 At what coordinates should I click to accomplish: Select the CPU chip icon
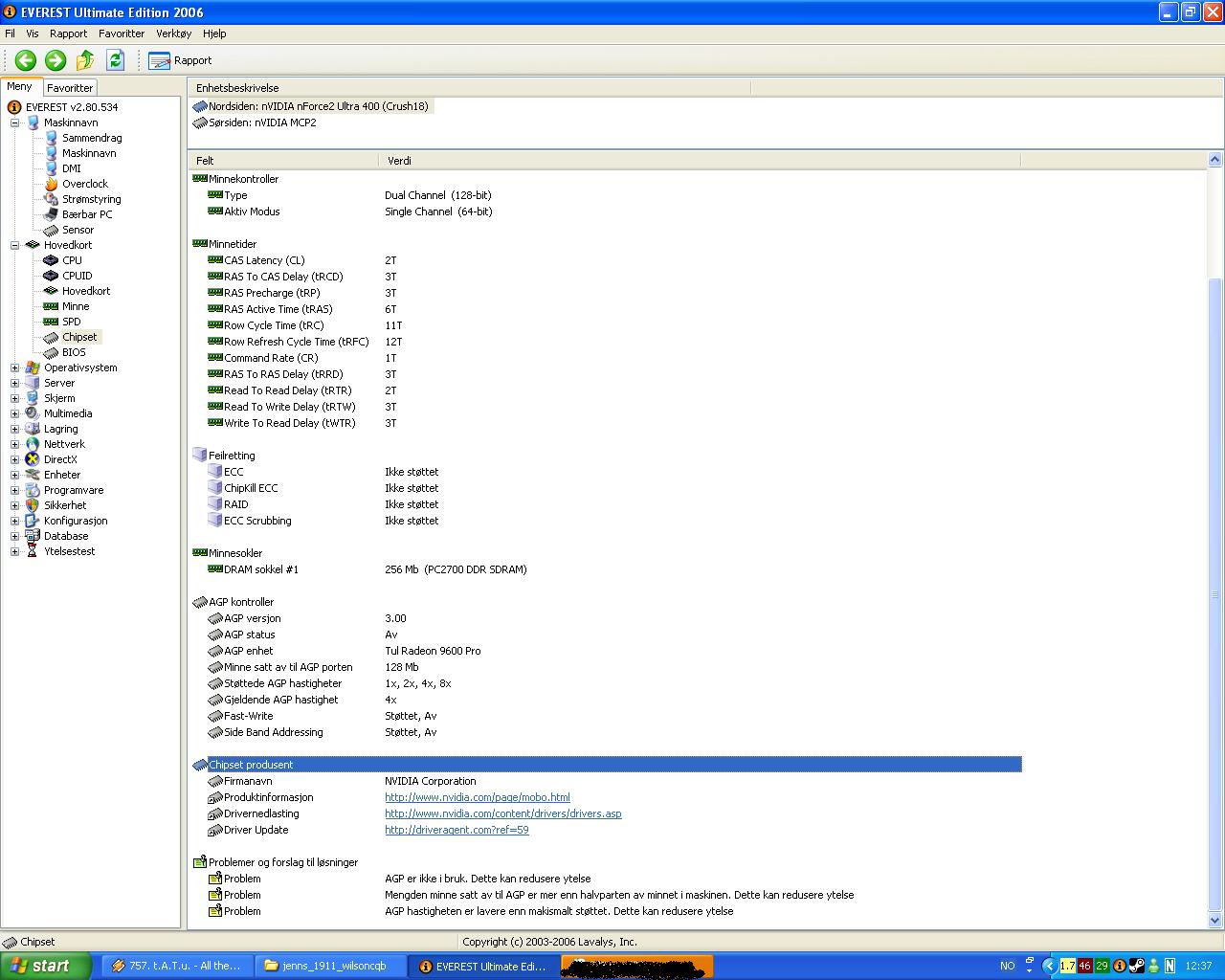pos(52,260)
